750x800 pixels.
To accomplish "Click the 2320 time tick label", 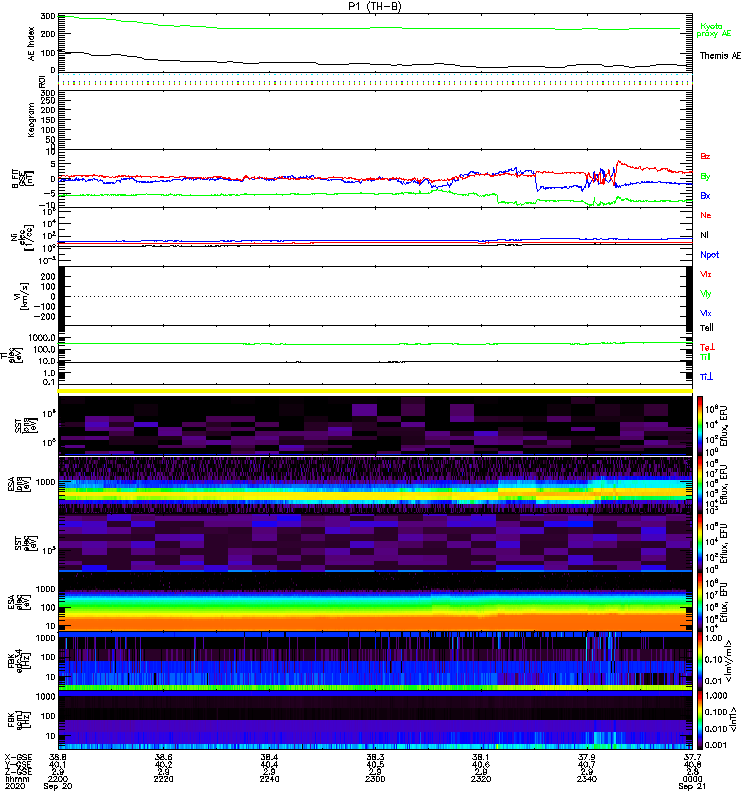I will [x=481, y=779].
